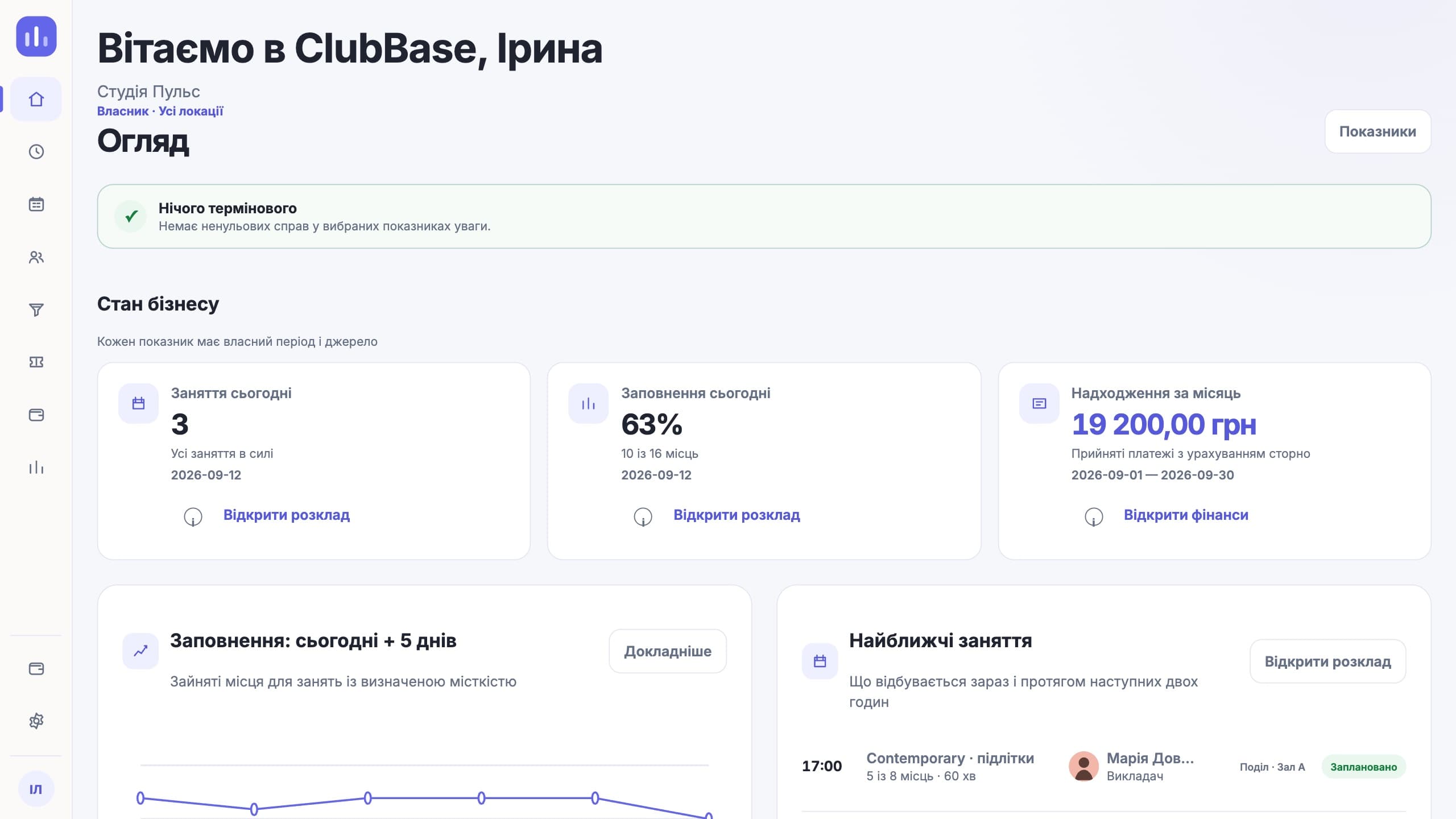1456x819 pixels.
Task: Follow the Відкрити фінанси link
Action: 1186,515
